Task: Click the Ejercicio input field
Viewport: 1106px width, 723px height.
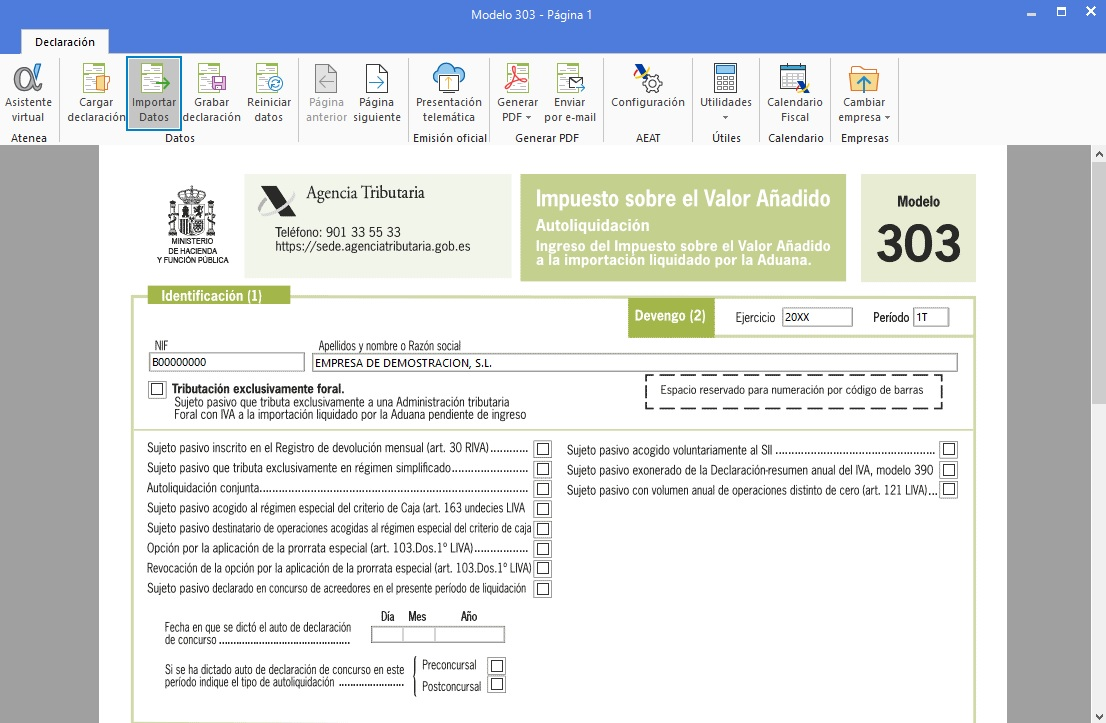Action: (817, 317)
